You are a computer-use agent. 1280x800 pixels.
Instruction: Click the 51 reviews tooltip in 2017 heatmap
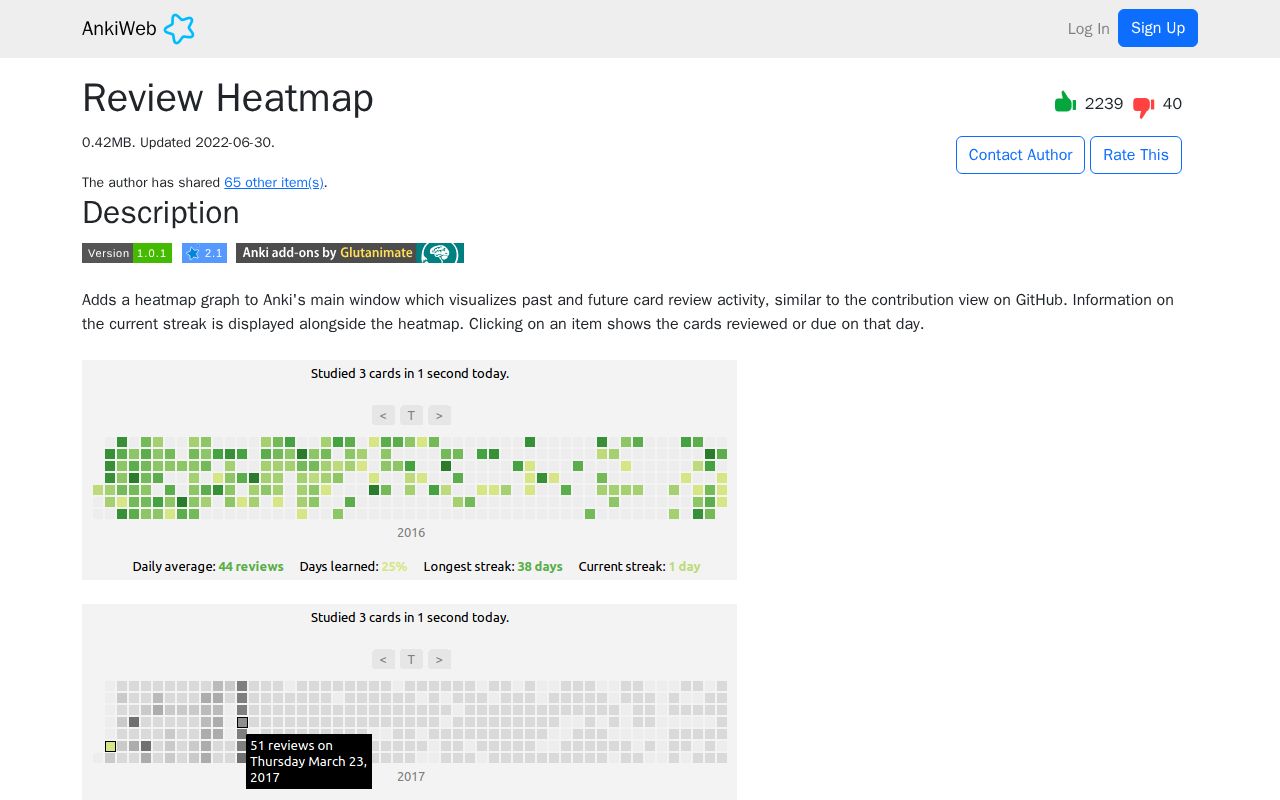[x=309, y=761]
